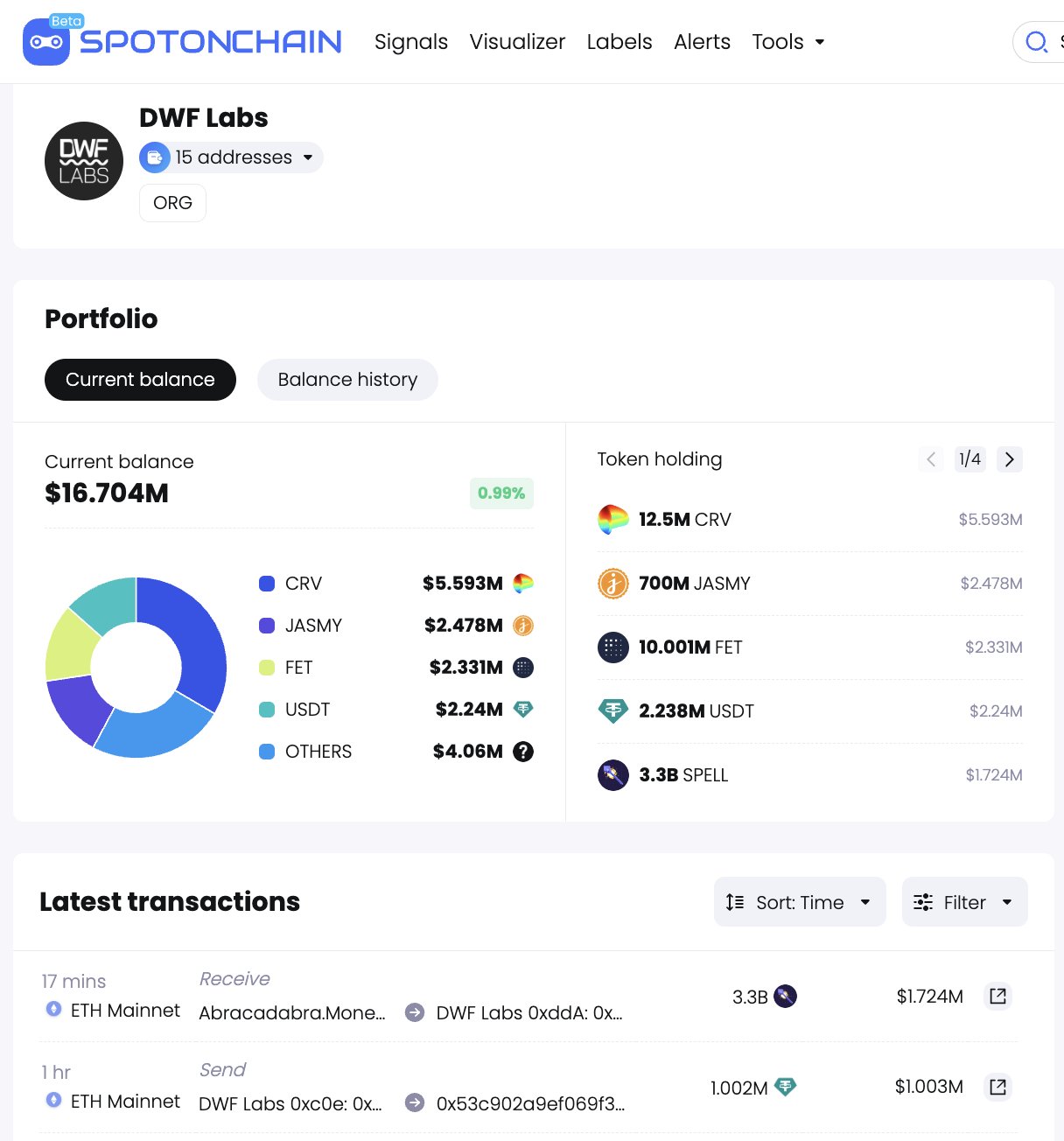
Task: Click the DWF Labs profile avatar
Action: point(84,161)
